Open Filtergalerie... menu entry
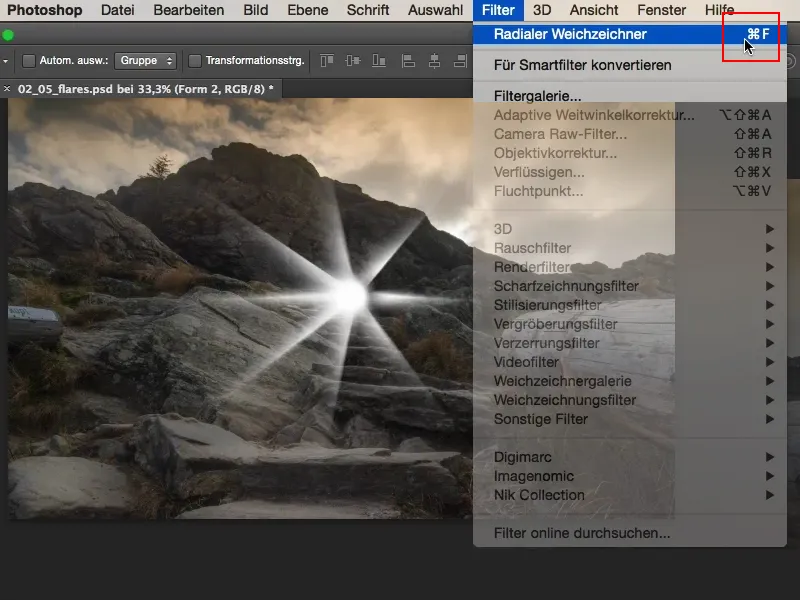The image size is (800, 600). point(630,96)
